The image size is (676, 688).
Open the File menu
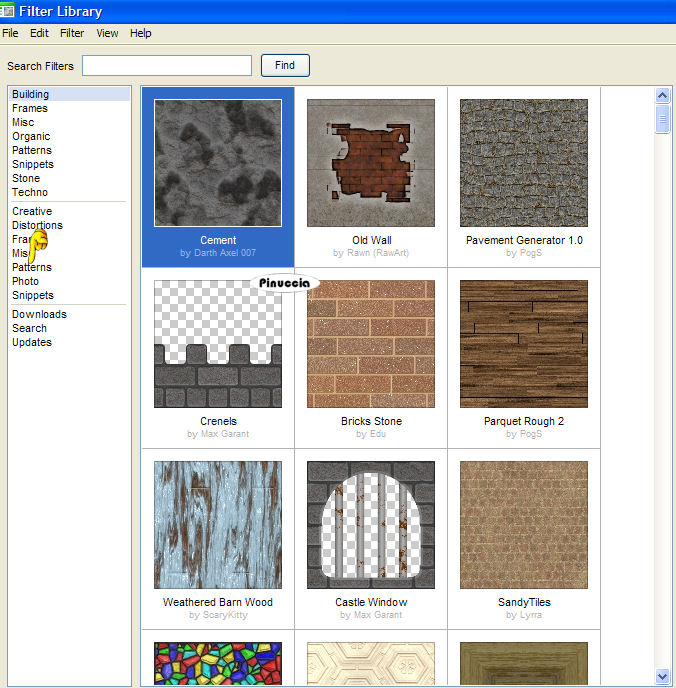coord(10,33)
